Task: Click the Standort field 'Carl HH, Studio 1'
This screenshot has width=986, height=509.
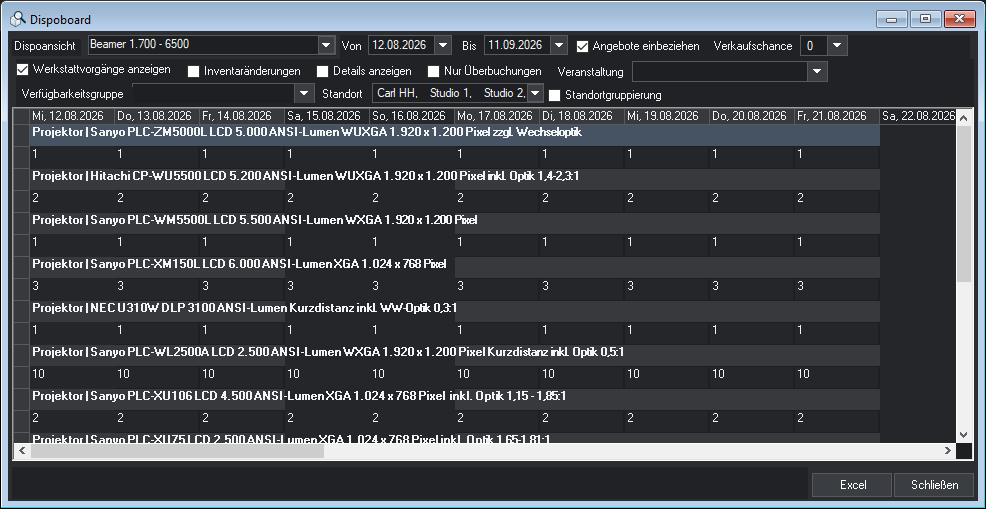Action: 450,93
